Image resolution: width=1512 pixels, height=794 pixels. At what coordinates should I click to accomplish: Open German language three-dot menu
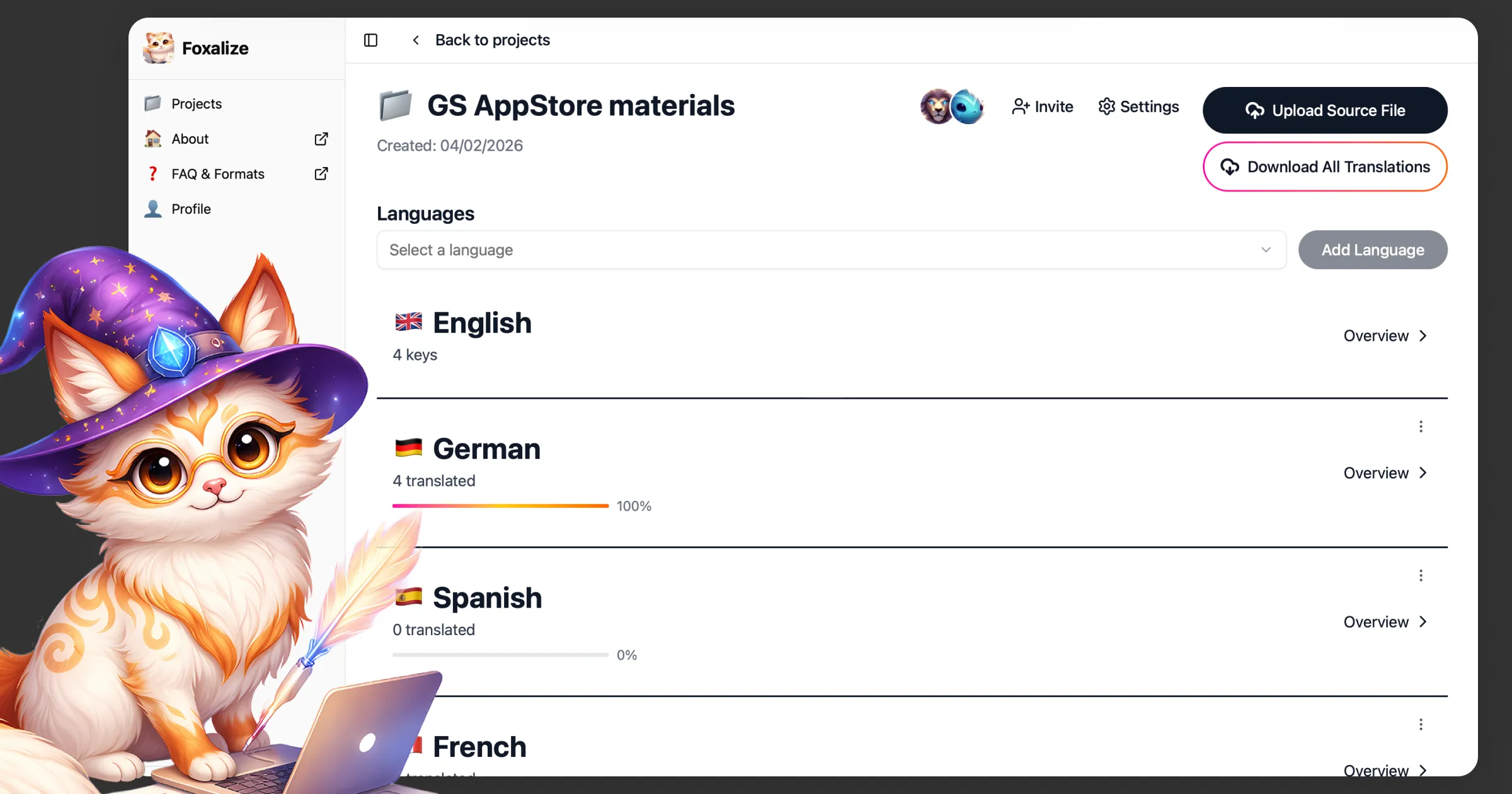pyautogui.click(x=1421, y=427)
